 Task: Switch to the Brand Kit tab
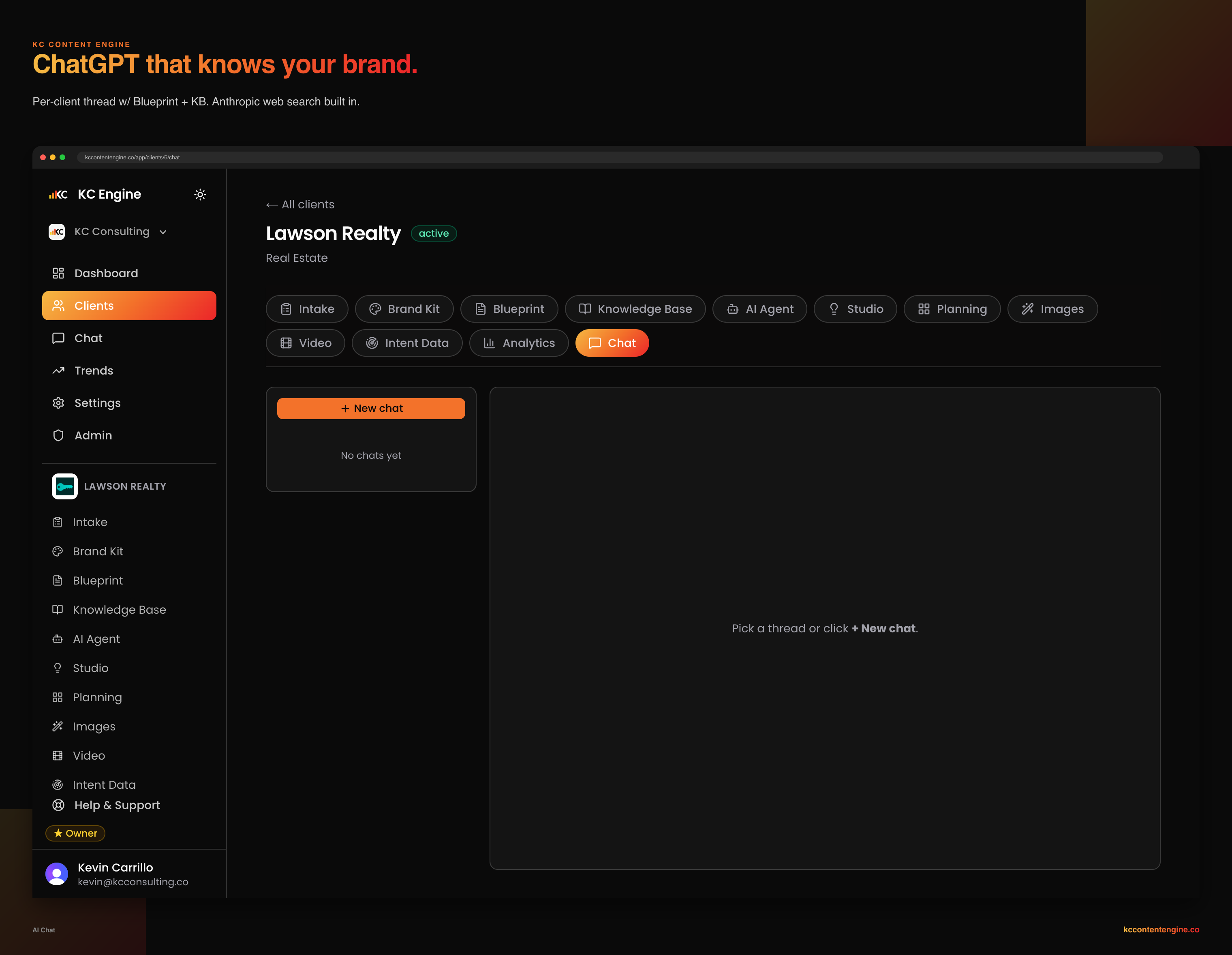coord(404,309)
